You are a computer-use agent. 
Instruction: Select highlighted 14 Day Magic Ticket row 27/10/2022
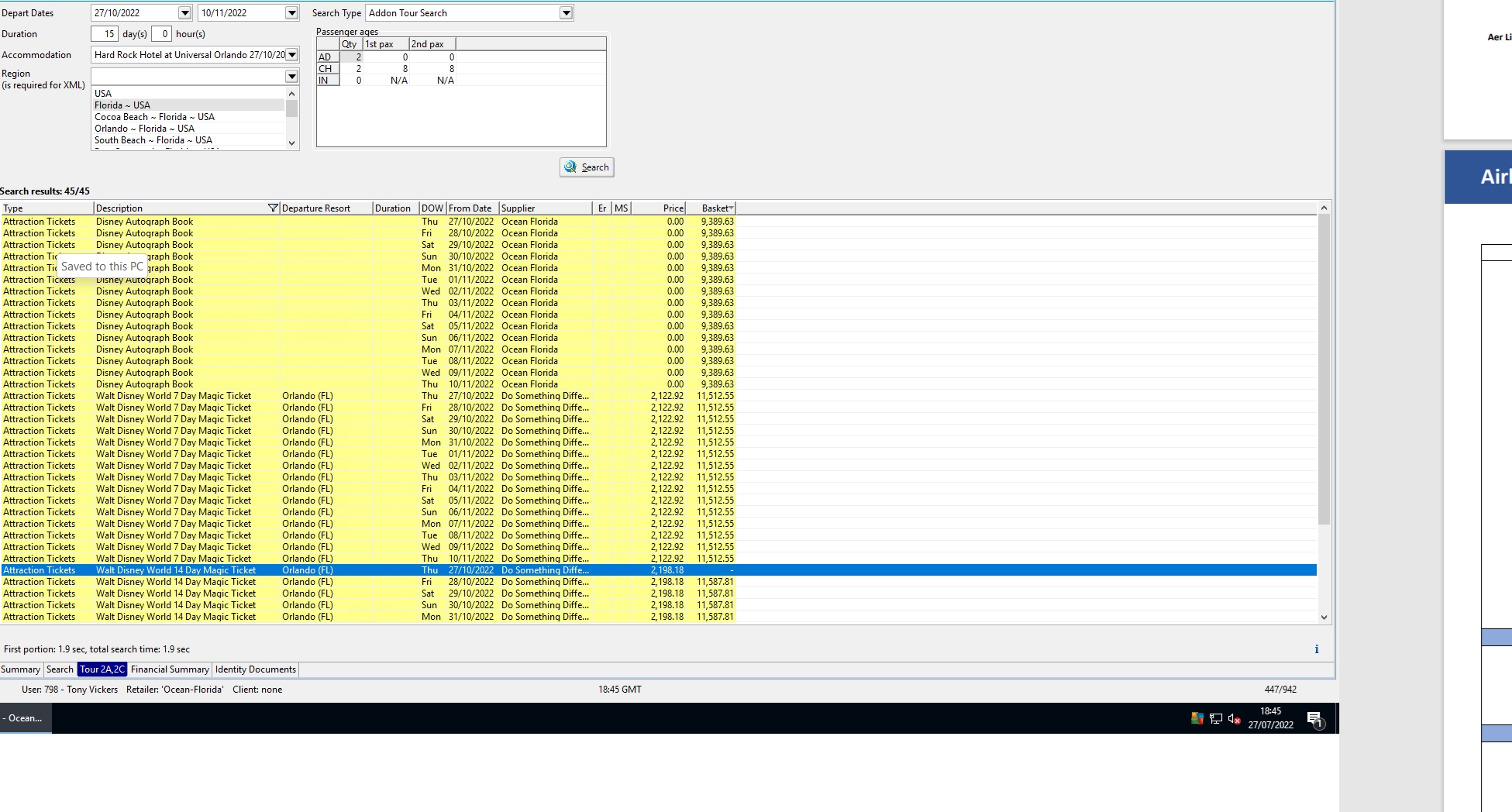click(658, 570)
